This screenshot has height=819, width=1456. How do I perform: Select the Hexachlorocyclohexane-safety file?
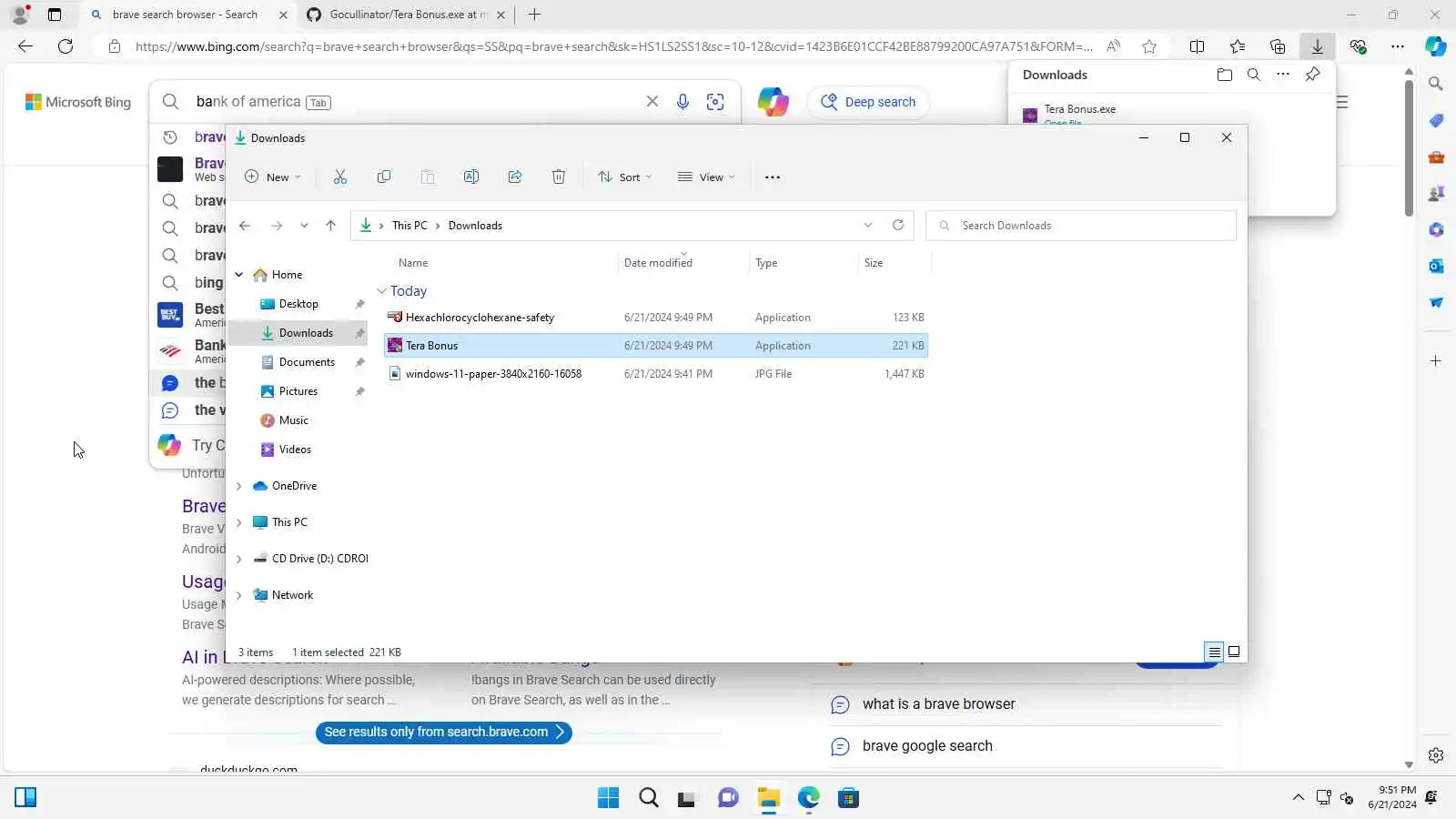[x=655, y=318]
